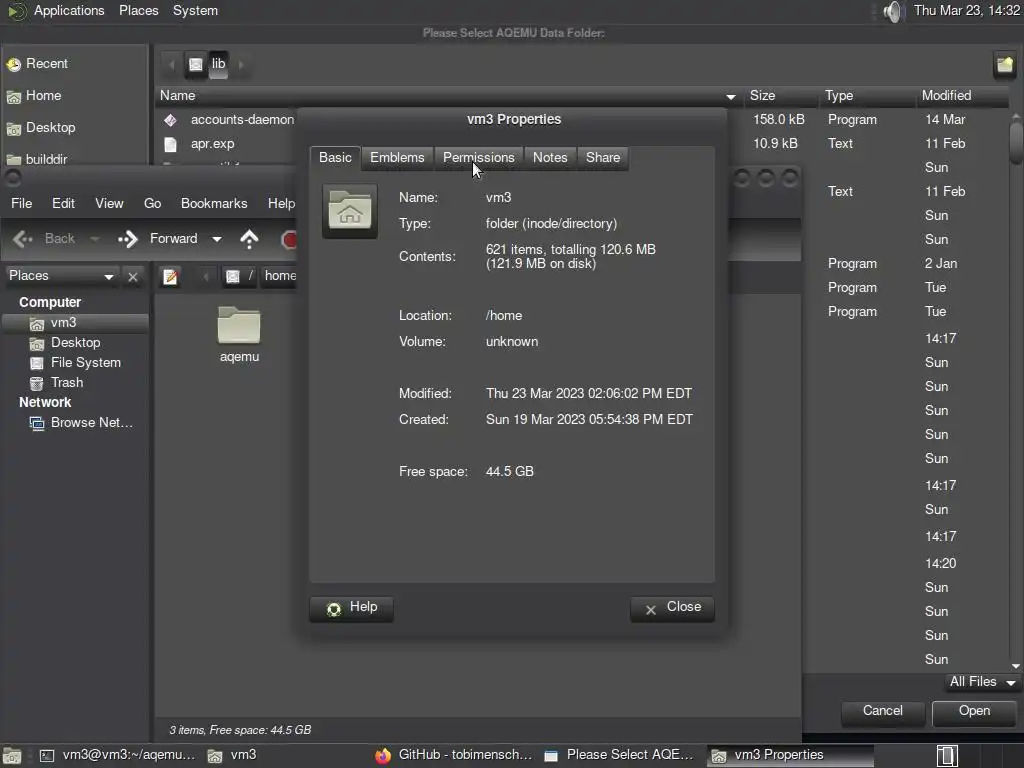This screenshot has height=768, width=1024.
Task: Open Applications menu in top panel
Action: (69, 10)
